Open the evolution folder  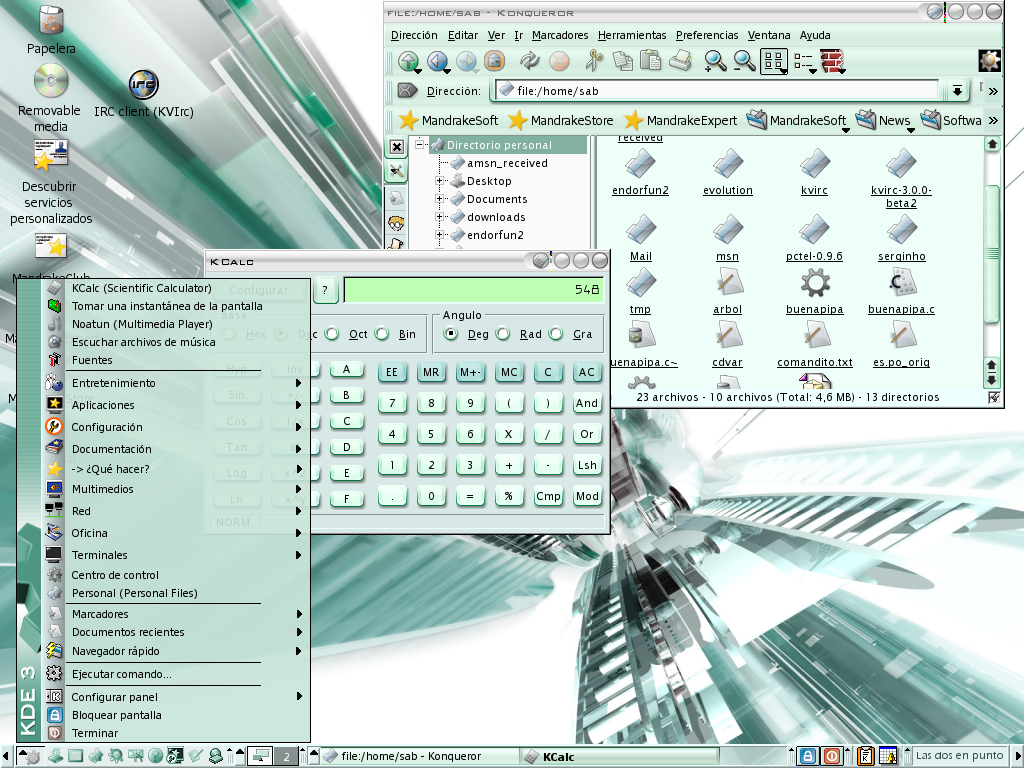point(728,172)
